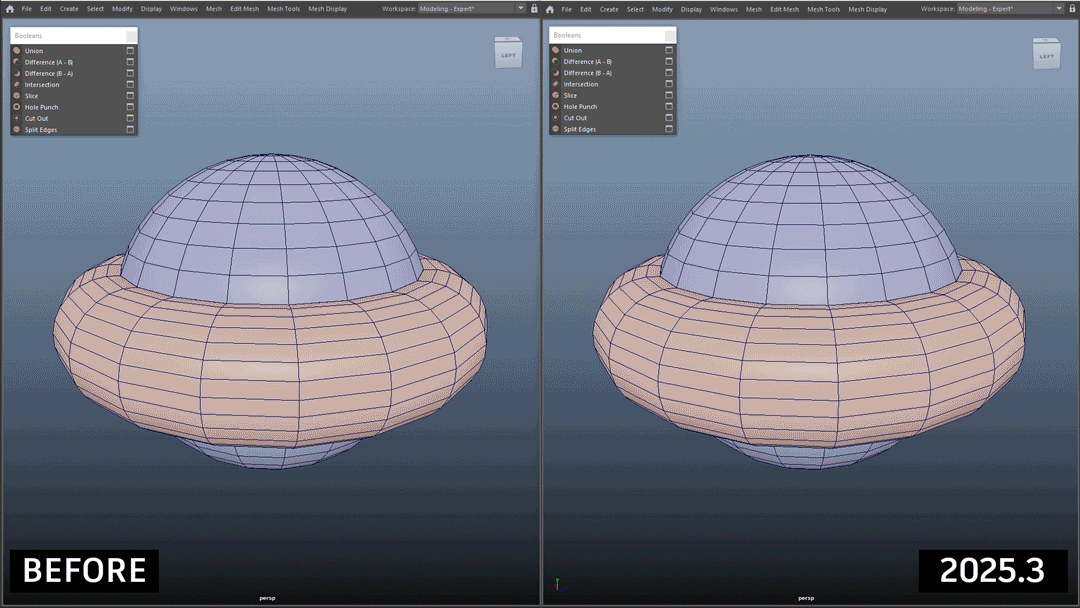Click the square button on the Booleans header in the 2025.3 pane
The image size is (1080, 608).
click(670, 36)
